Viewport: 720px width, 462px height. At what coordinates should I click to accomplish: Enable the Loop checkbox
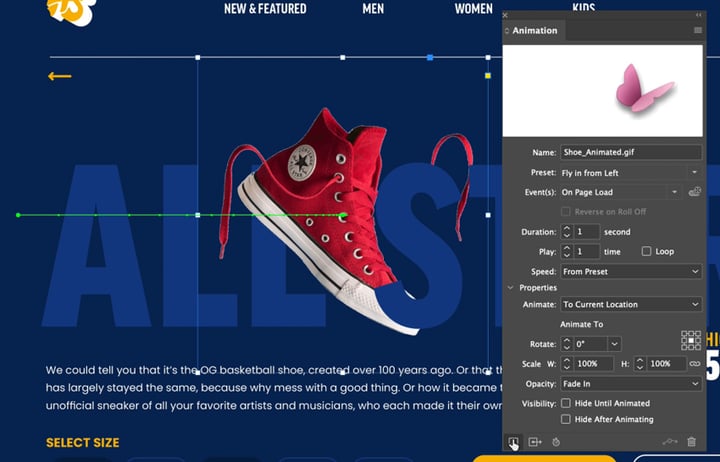647,251
